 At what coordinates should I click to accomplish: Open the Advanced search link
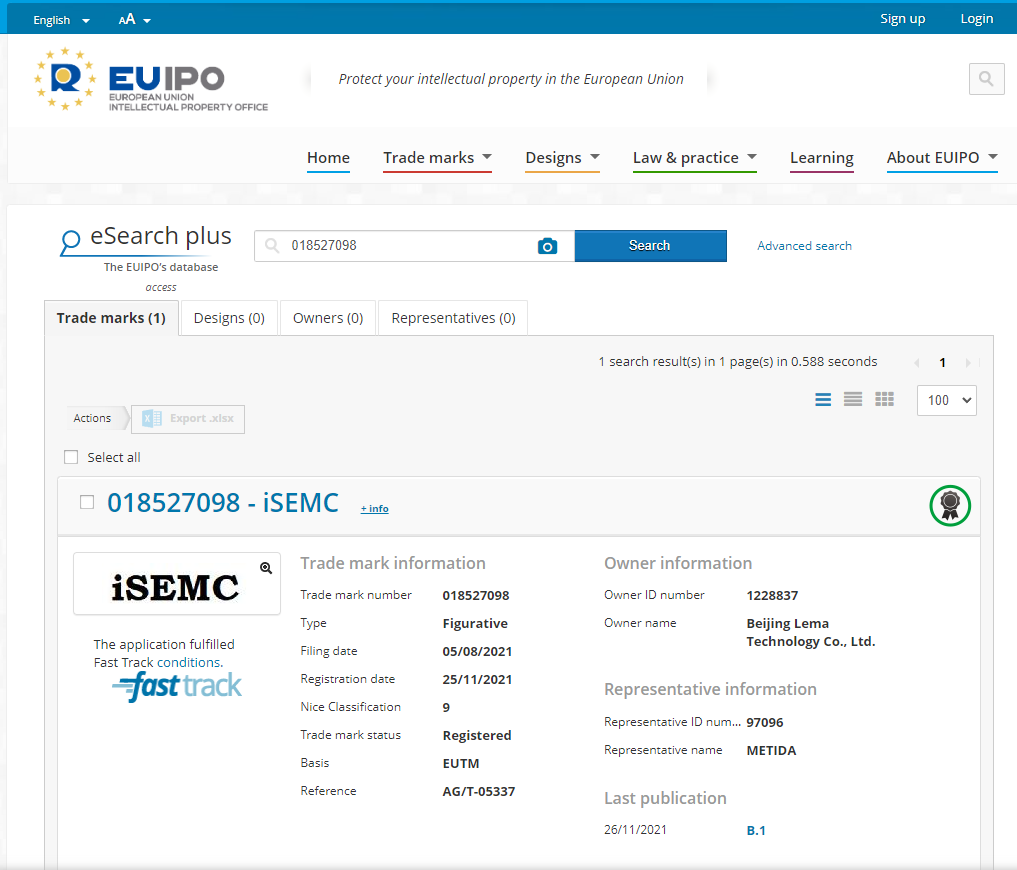[x=804, y=246]
